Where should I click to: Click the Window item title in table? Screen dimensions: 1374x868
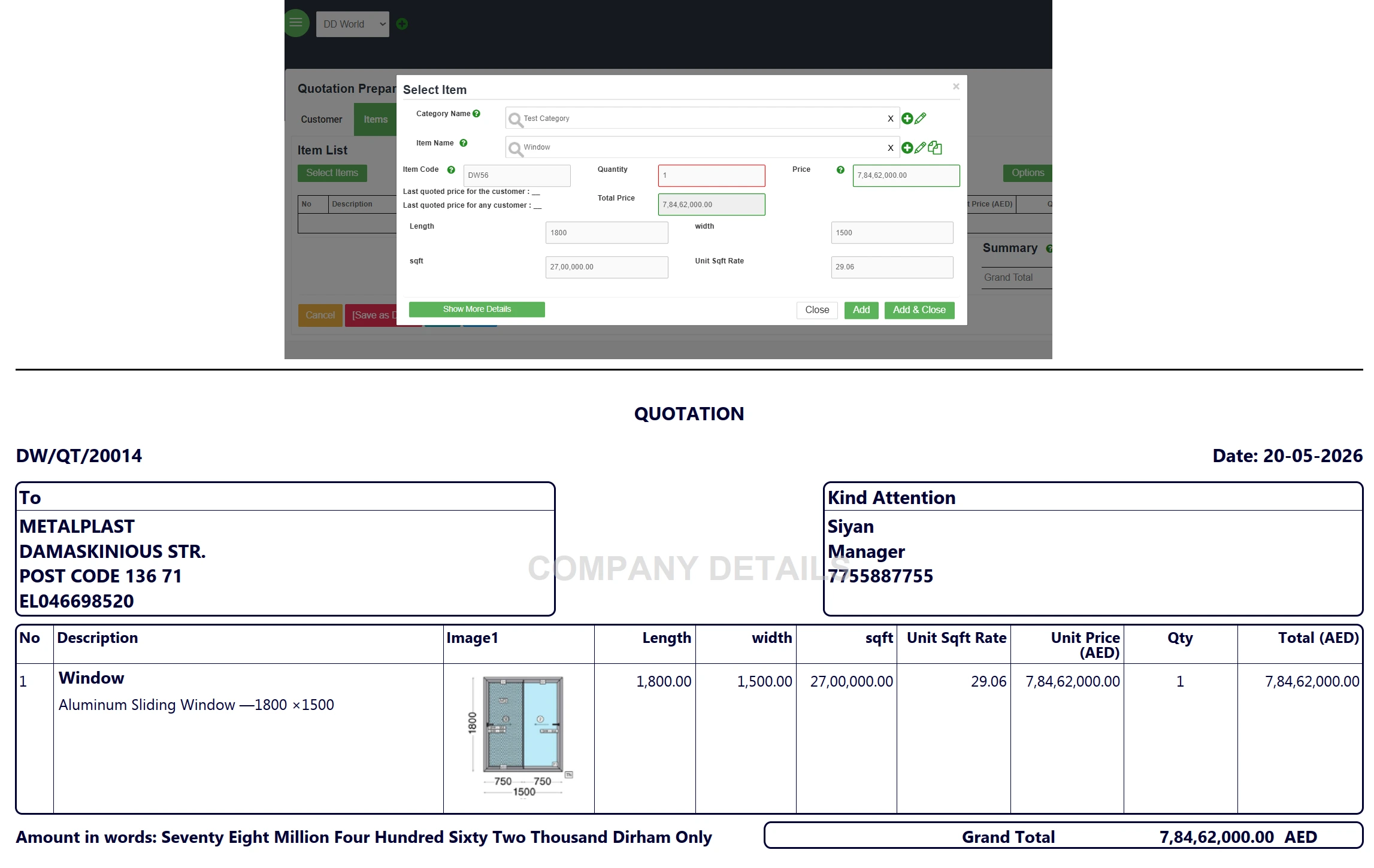[x=91, y=678]
